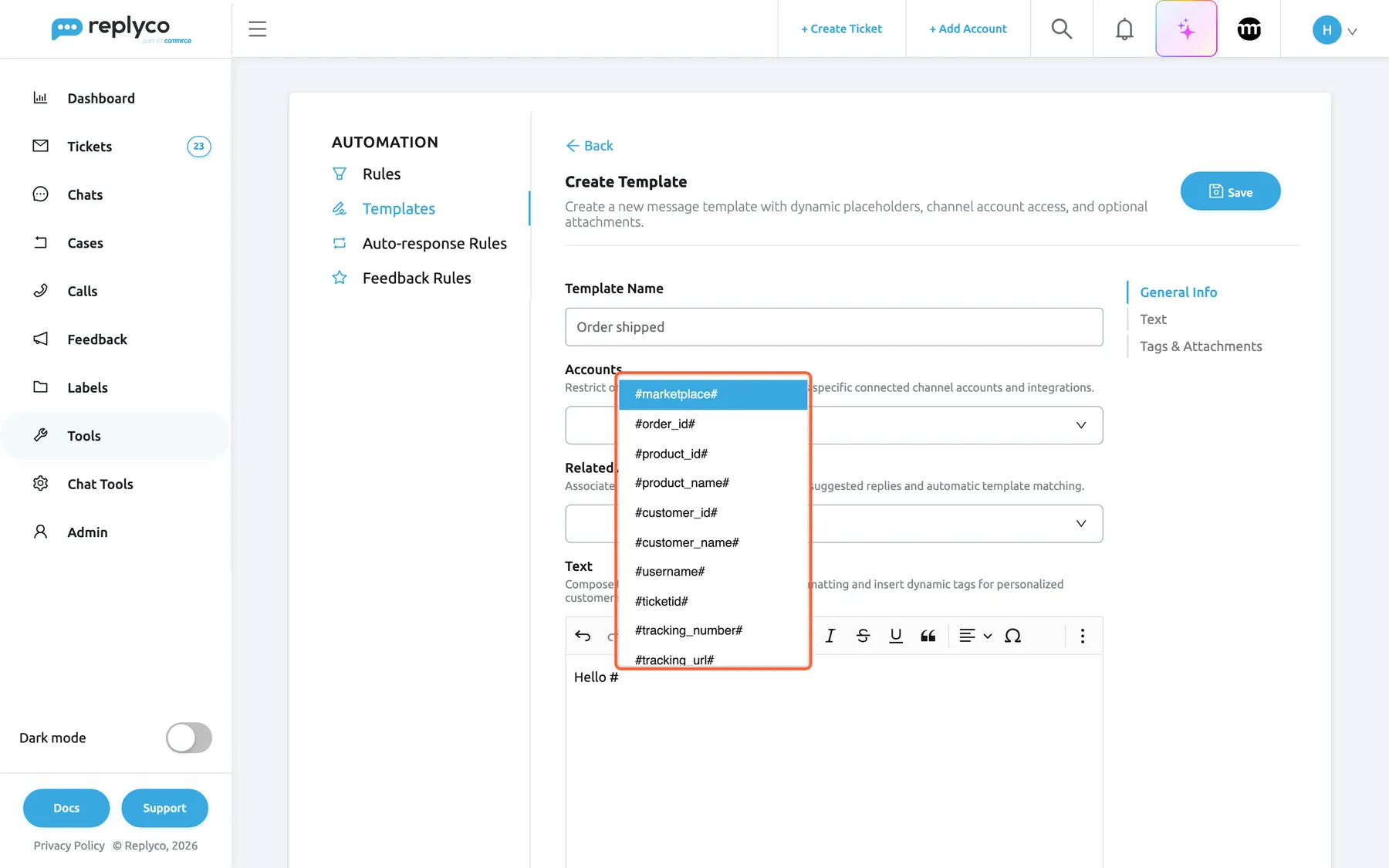Click the black round m logo icon
The image size is (1389, 868).
pos(1249,29)
